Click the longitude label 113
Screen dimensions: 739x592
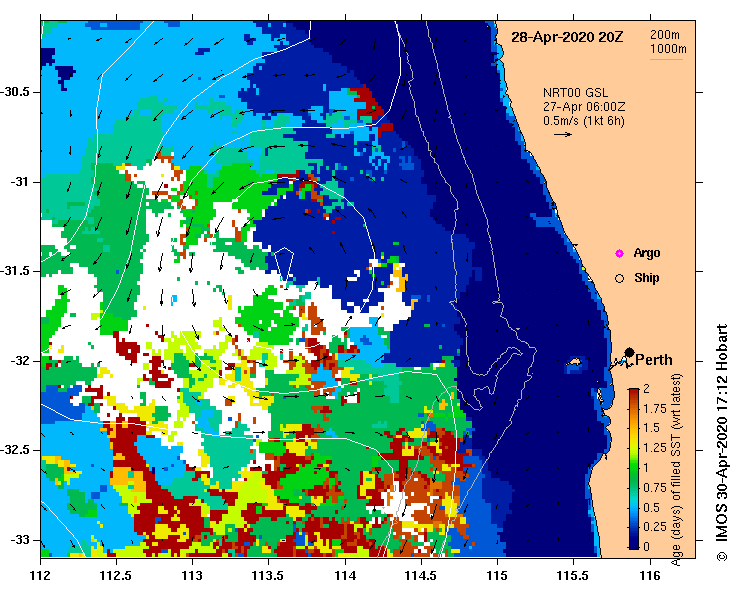(x=193, y=576)
